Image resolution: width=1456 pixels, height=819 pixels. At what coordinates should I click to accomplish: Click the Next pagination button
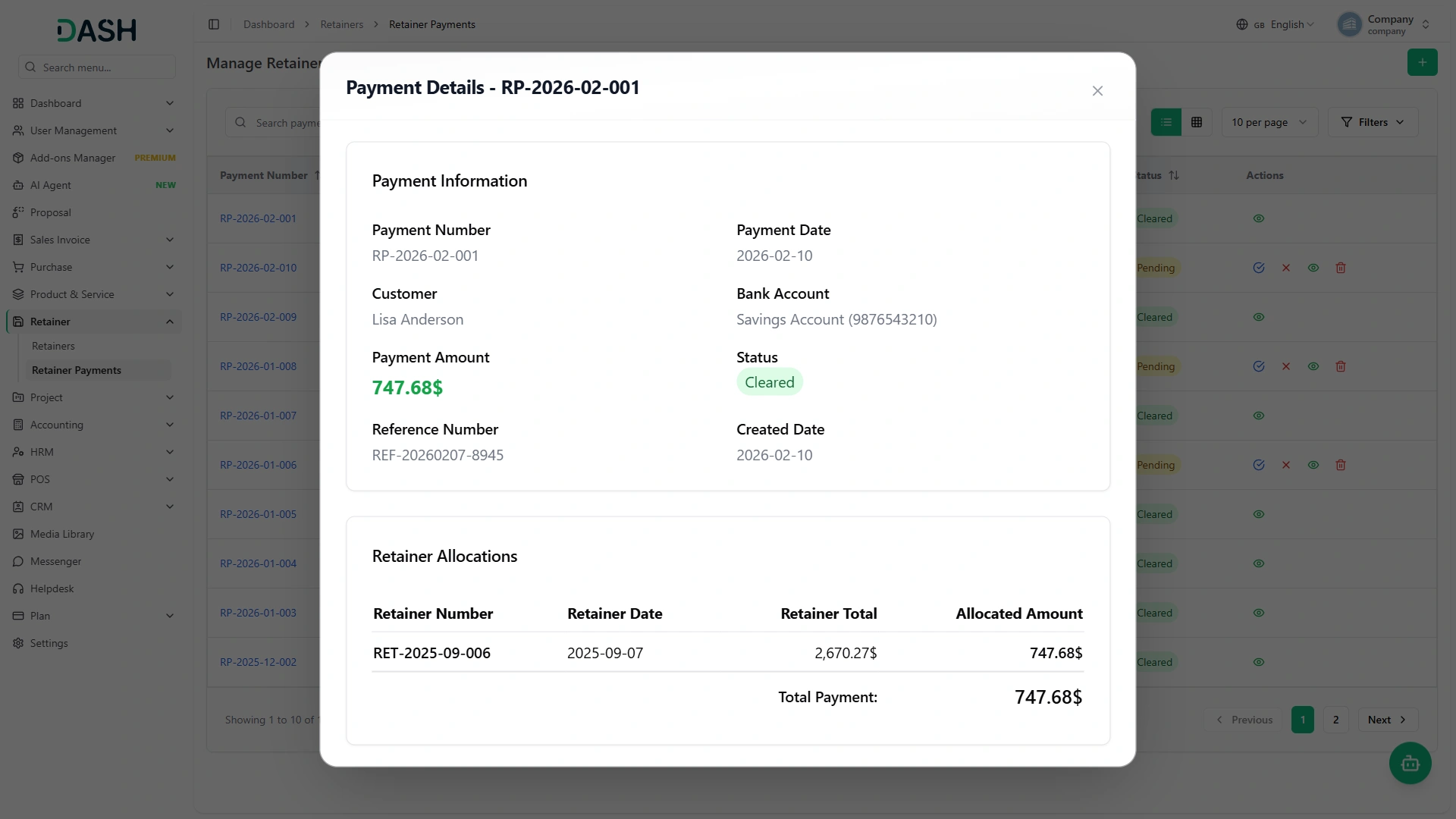(1388, 720)
